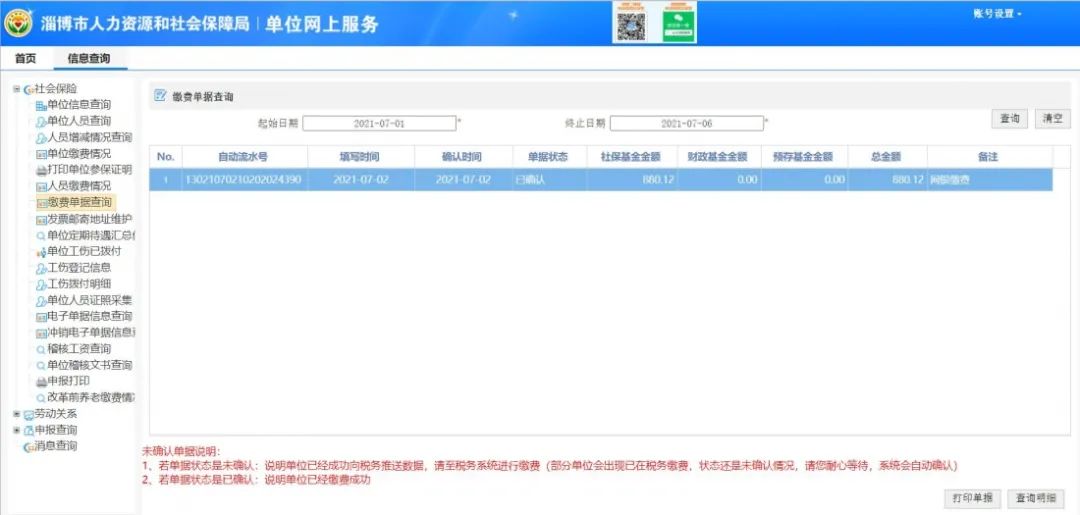Image resolution: width=1080 pixels, height=515 pixels.
Task: Click the bureau emblem logo in header
Action: 19,23
